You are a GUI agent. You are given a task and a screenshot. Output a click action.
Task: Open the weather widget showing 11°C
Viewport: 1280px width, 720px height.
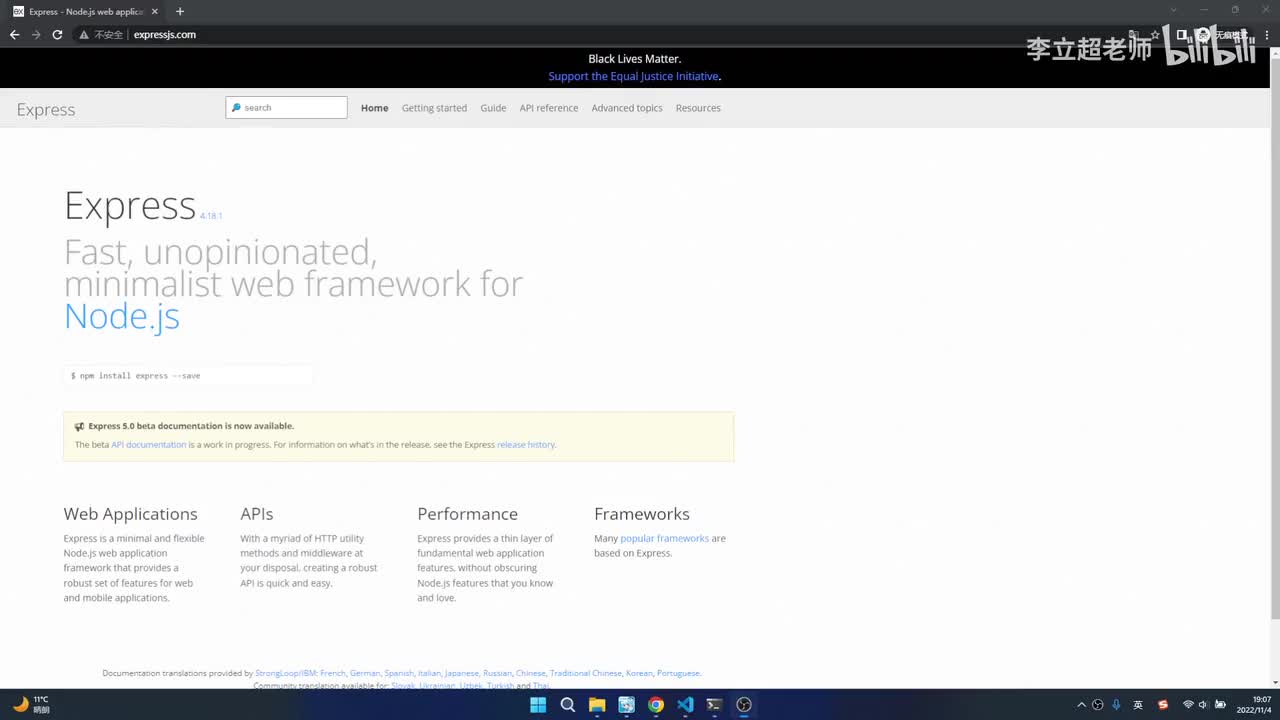pyautogui.click(x=30, y=705)
